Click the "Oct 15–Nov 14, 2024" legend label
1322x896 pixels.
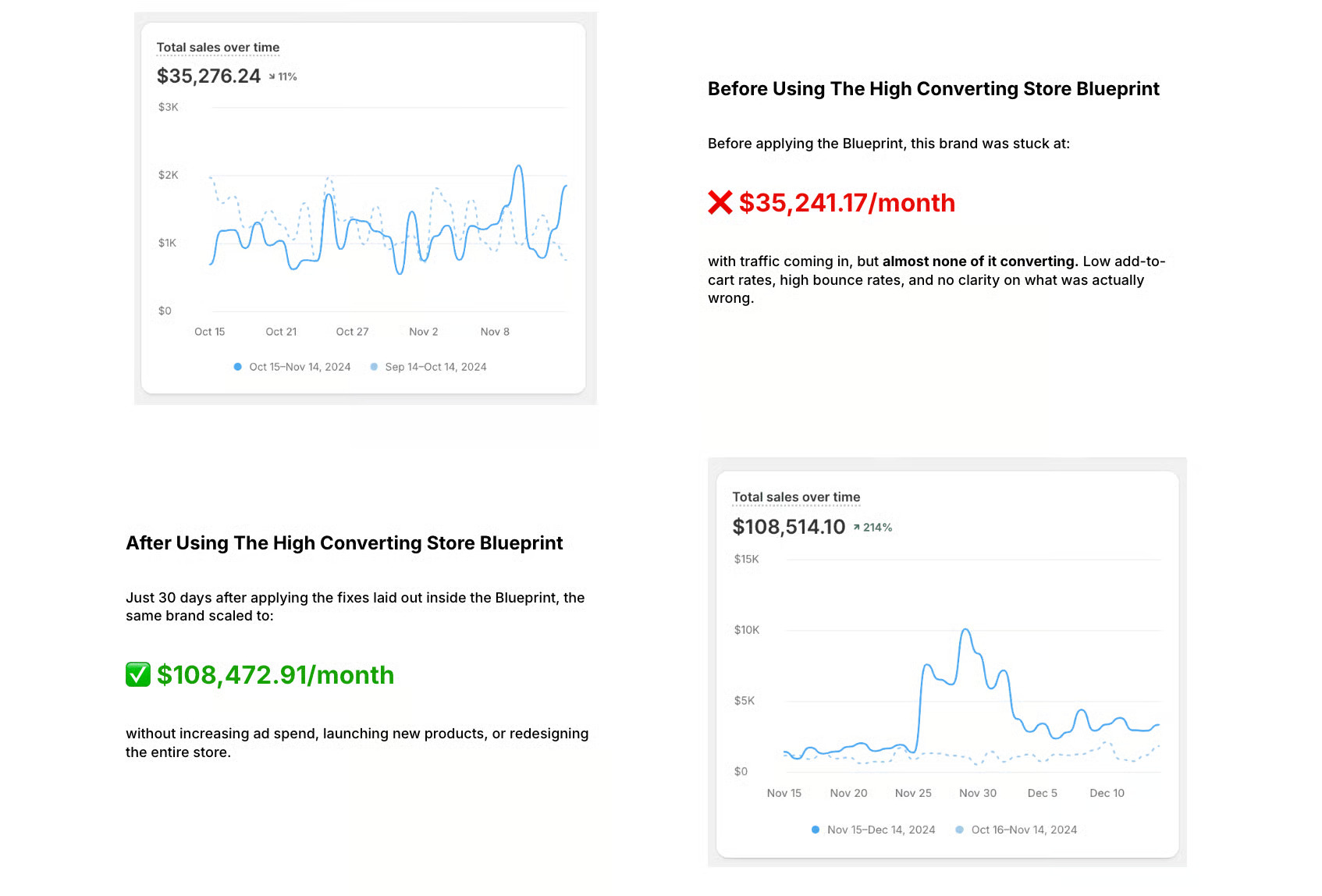300,367
